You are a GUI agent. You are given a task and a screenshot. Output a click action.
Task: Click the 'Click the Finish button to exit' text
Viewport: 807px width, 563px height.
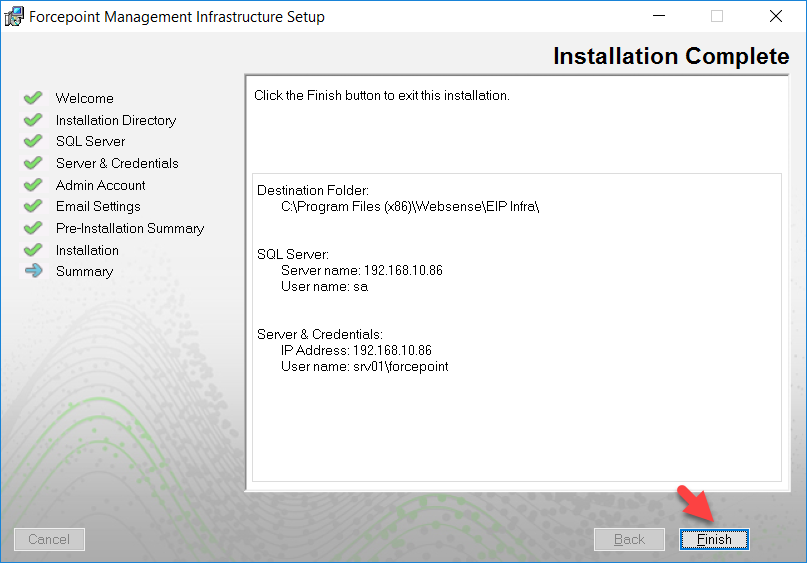(382, 96)
